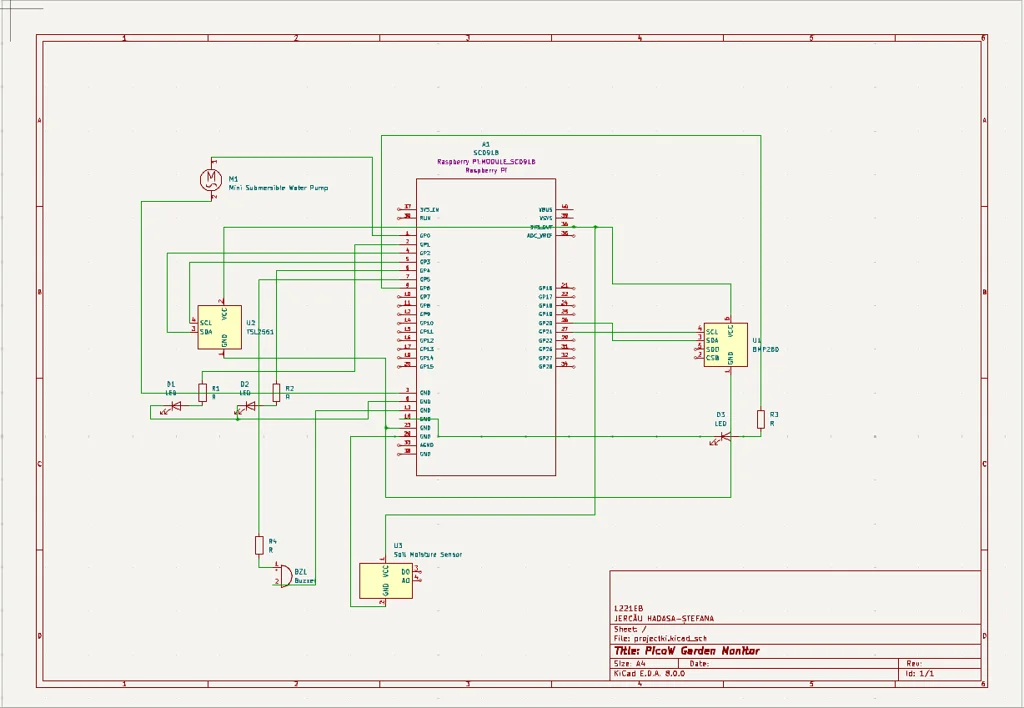Select the JERCĂU HADASA-ȘTEFANA author text
The height and width of the screenshot is (708, 1024).
[x=664, y=618]
